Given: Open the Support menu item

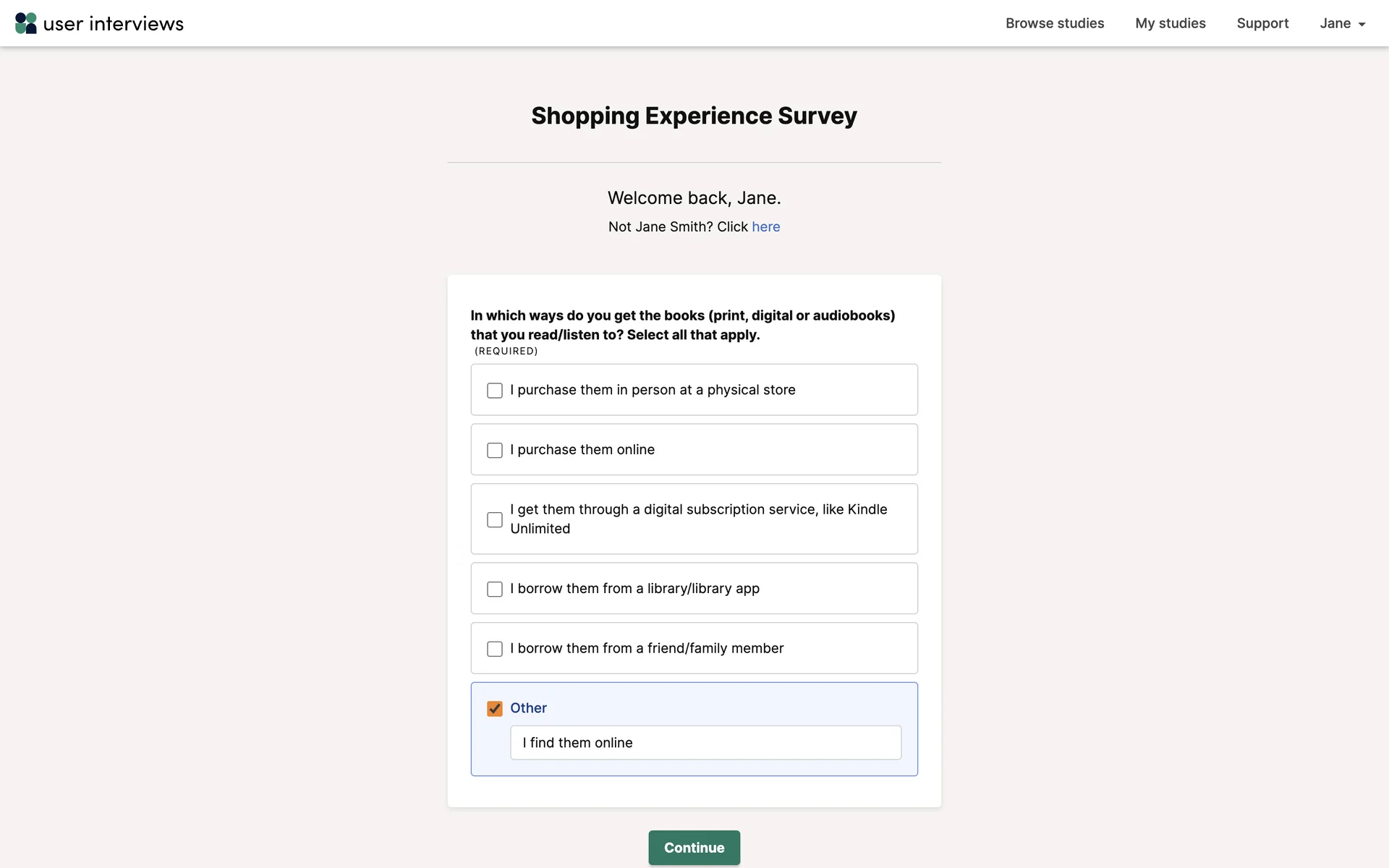Looking at the screenshot, I should [x=1262, y=23].
